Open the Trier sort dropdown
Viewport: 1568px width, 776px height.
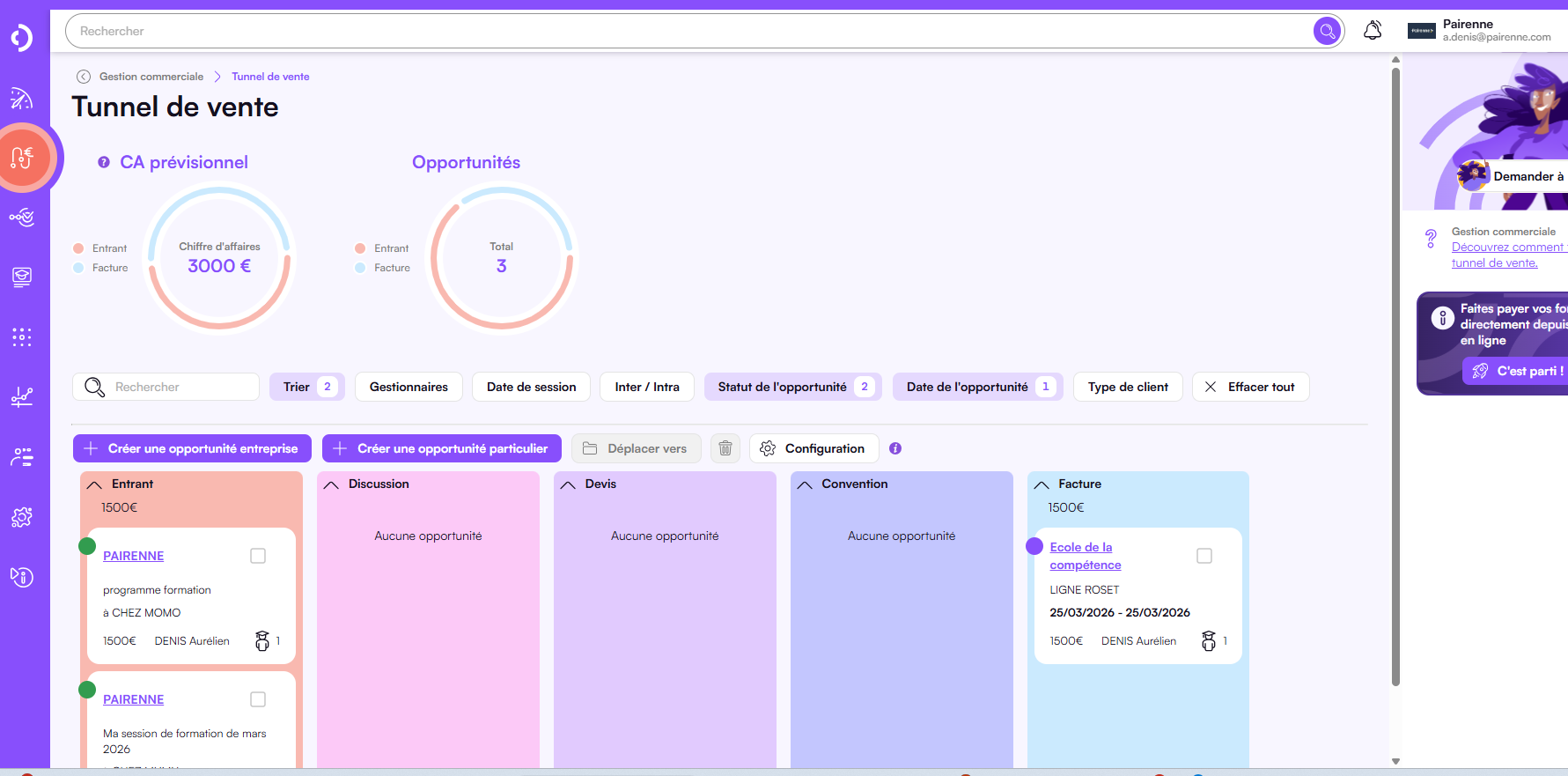[306, 387]
